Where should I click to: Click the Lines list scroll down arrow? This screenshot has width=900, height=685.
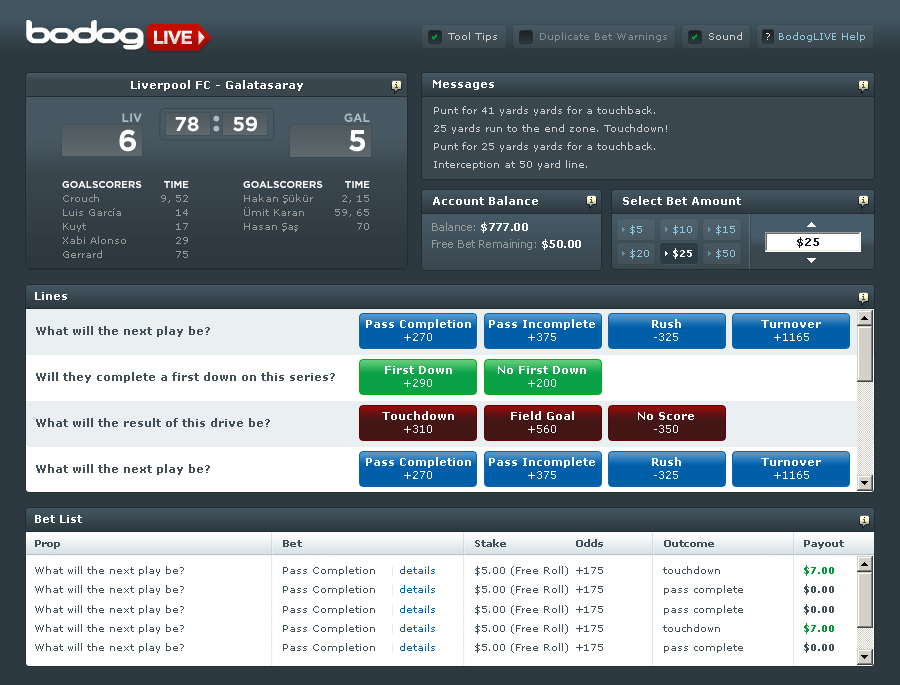click(x=864, y=483)
